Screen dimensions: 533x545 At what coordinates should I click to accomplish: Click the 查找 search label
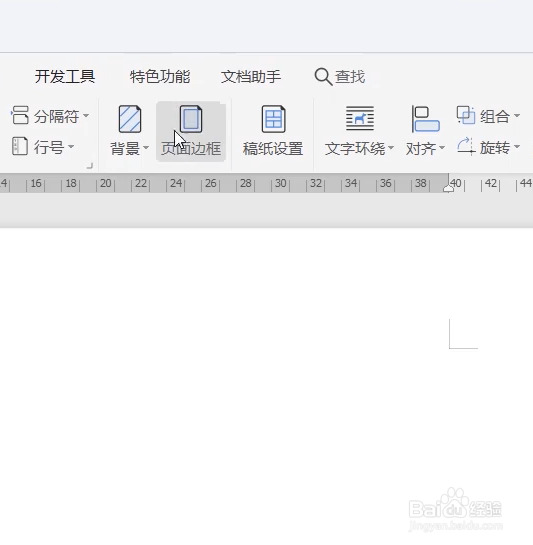(350, 77)
